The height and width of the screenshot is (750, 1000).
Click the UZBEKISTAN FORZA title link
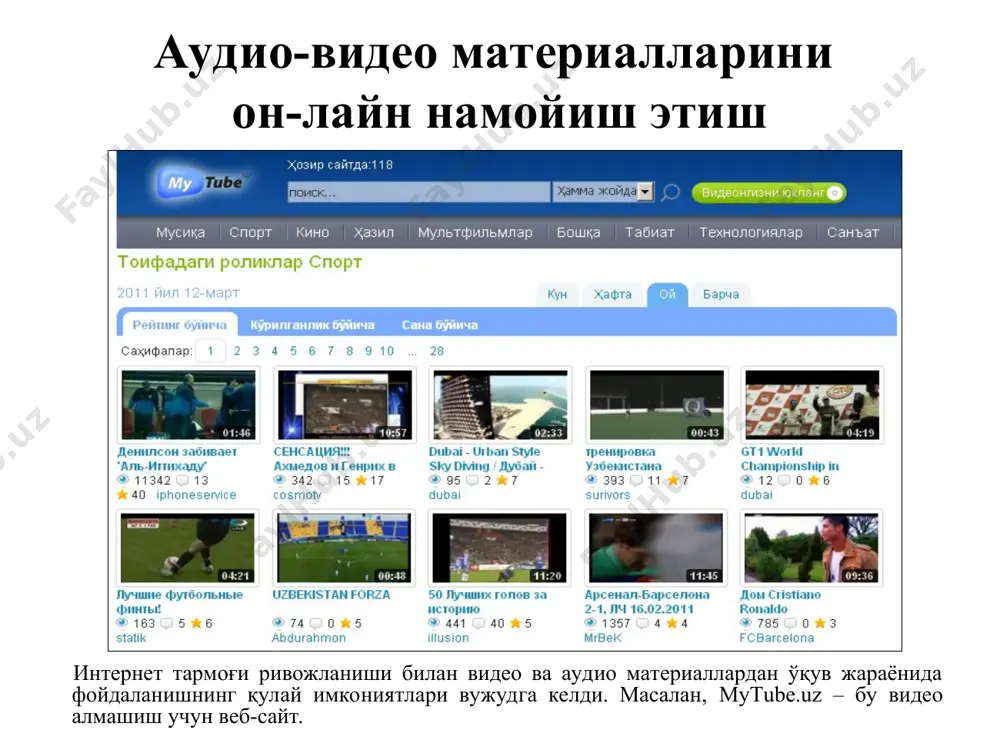pos(331,594)
